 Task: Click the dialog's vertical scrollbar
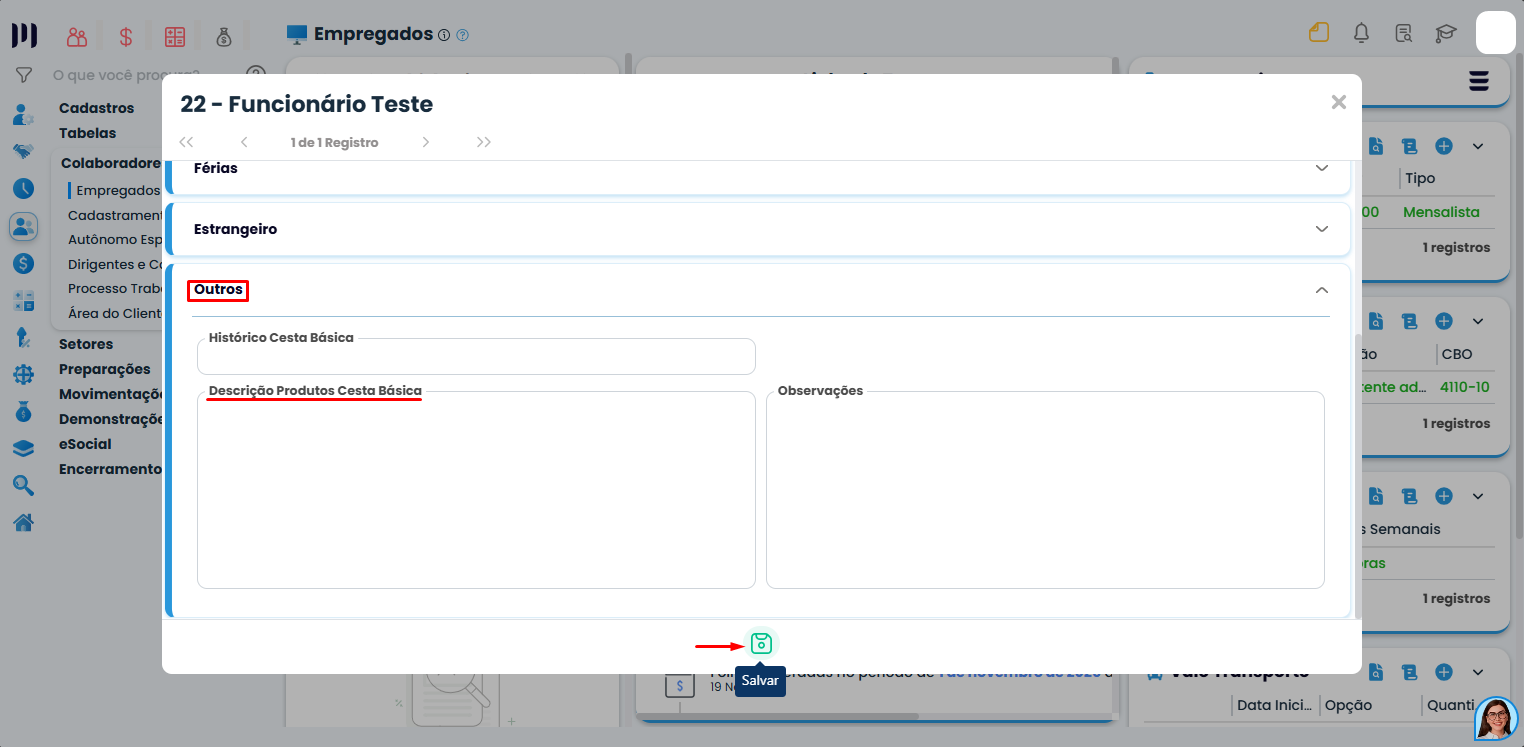pyautogui.click(x=1357, y=478)
